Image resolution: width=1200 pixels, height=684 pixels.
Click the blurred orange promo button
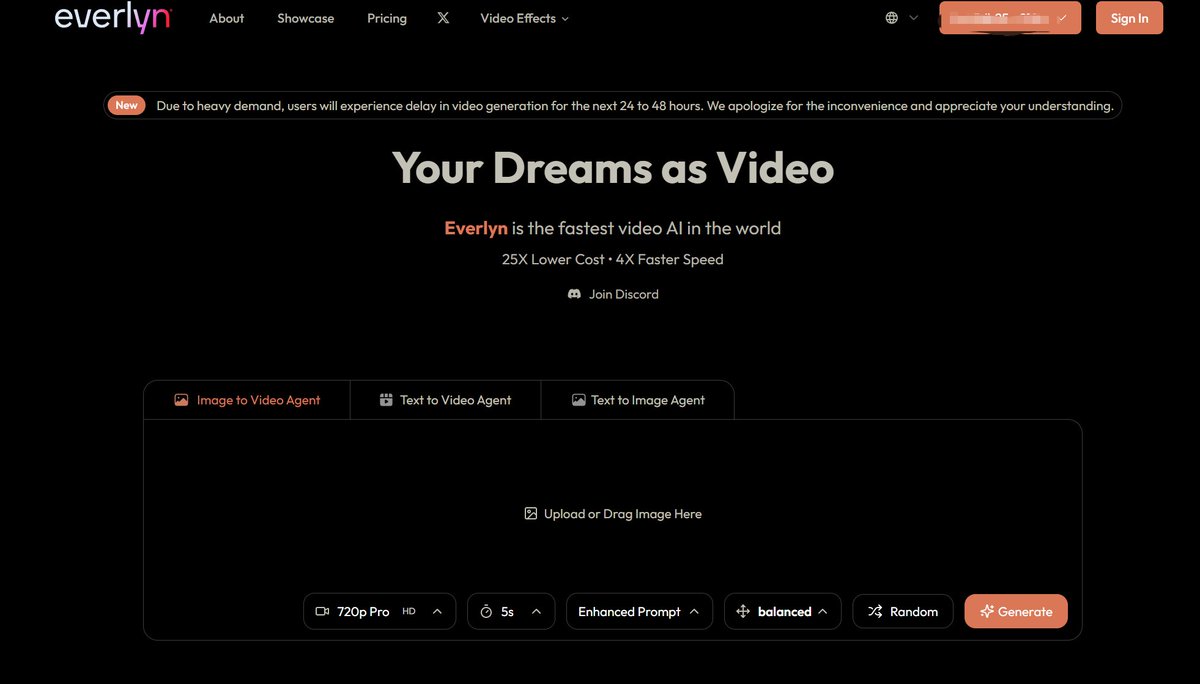(x=1010, y=18)
